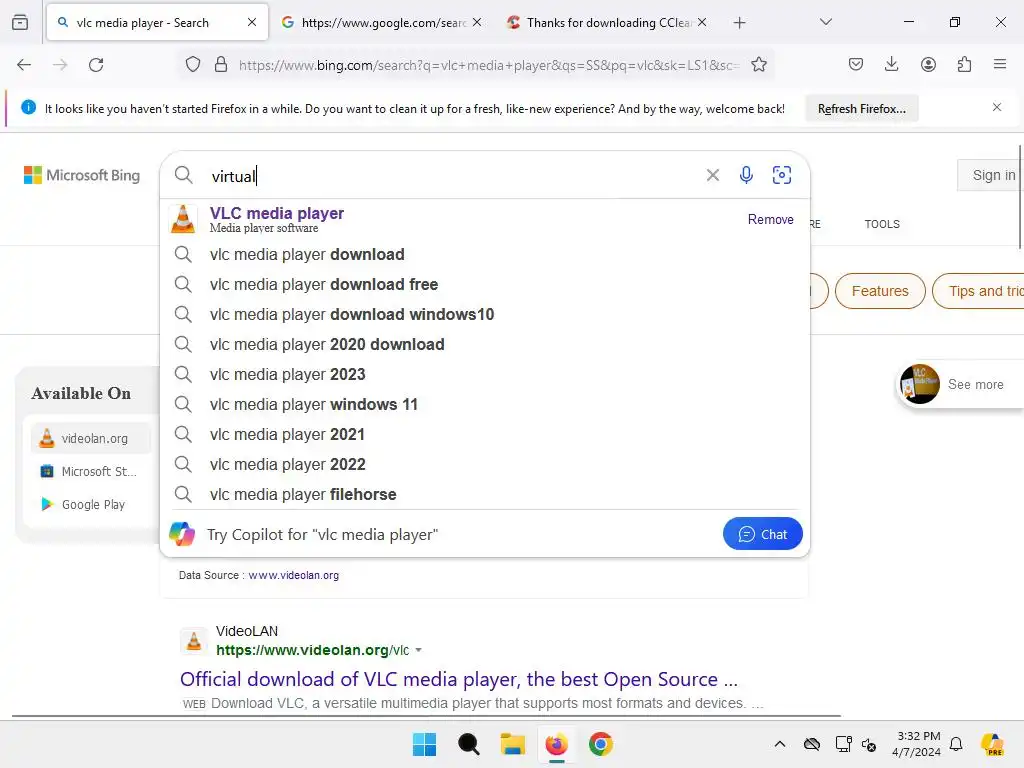
Task: Pick suggestion vlc media player download windows10
Action: coord(485,314)
